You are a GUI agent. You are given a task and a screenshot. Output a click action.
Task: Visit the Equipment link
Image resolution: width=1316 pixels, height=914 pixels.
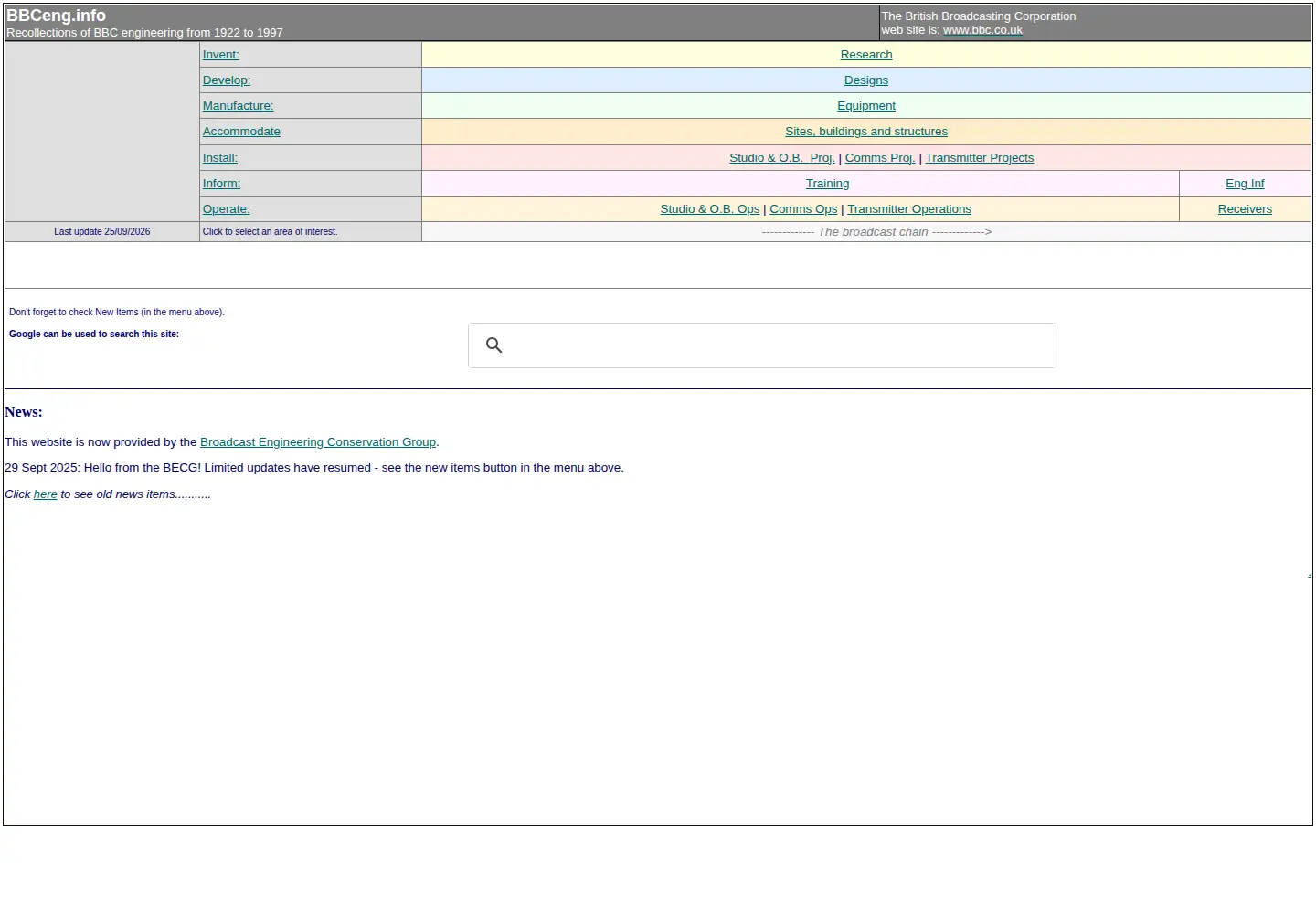point(866,106)
